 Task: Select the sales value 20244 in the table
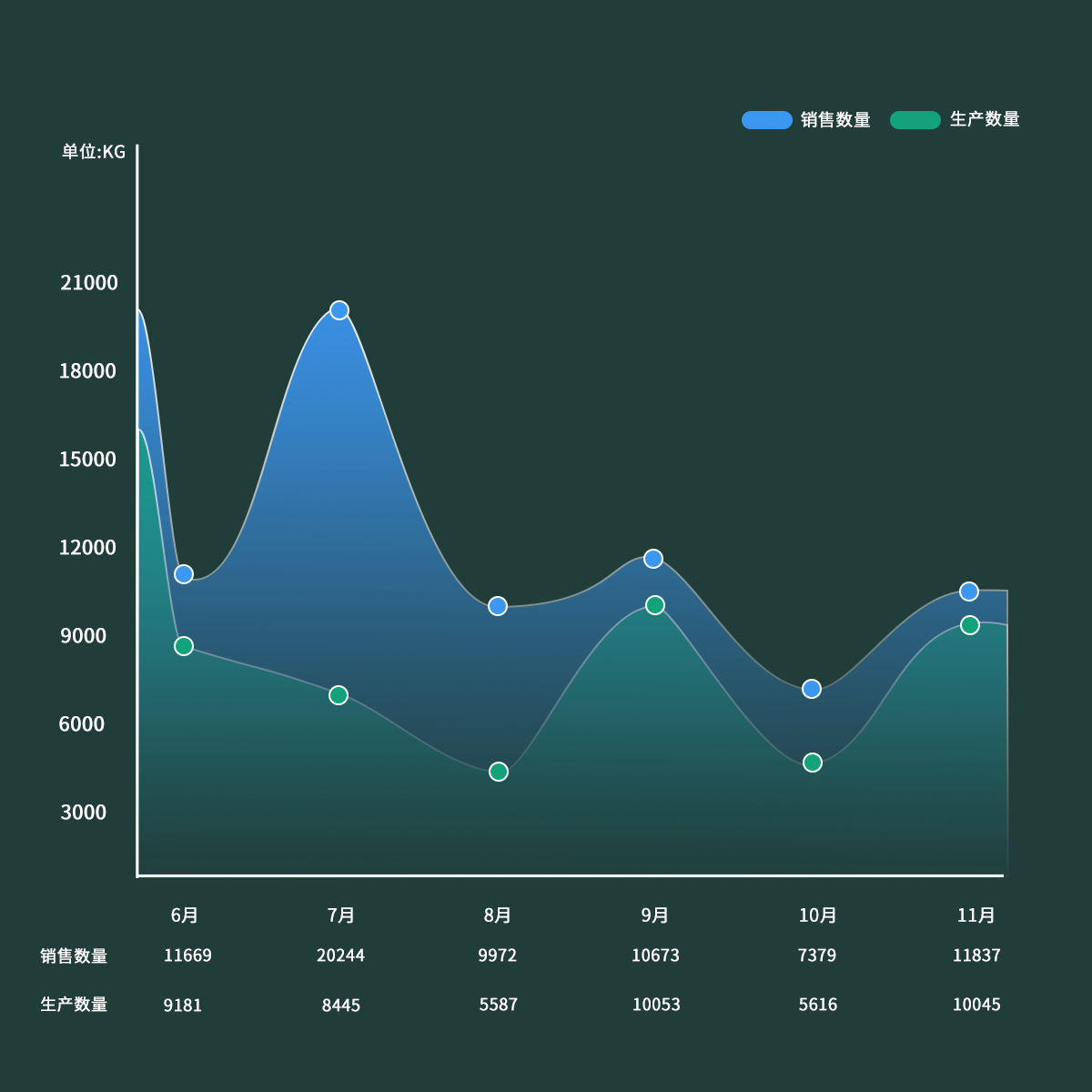[340, 955]
